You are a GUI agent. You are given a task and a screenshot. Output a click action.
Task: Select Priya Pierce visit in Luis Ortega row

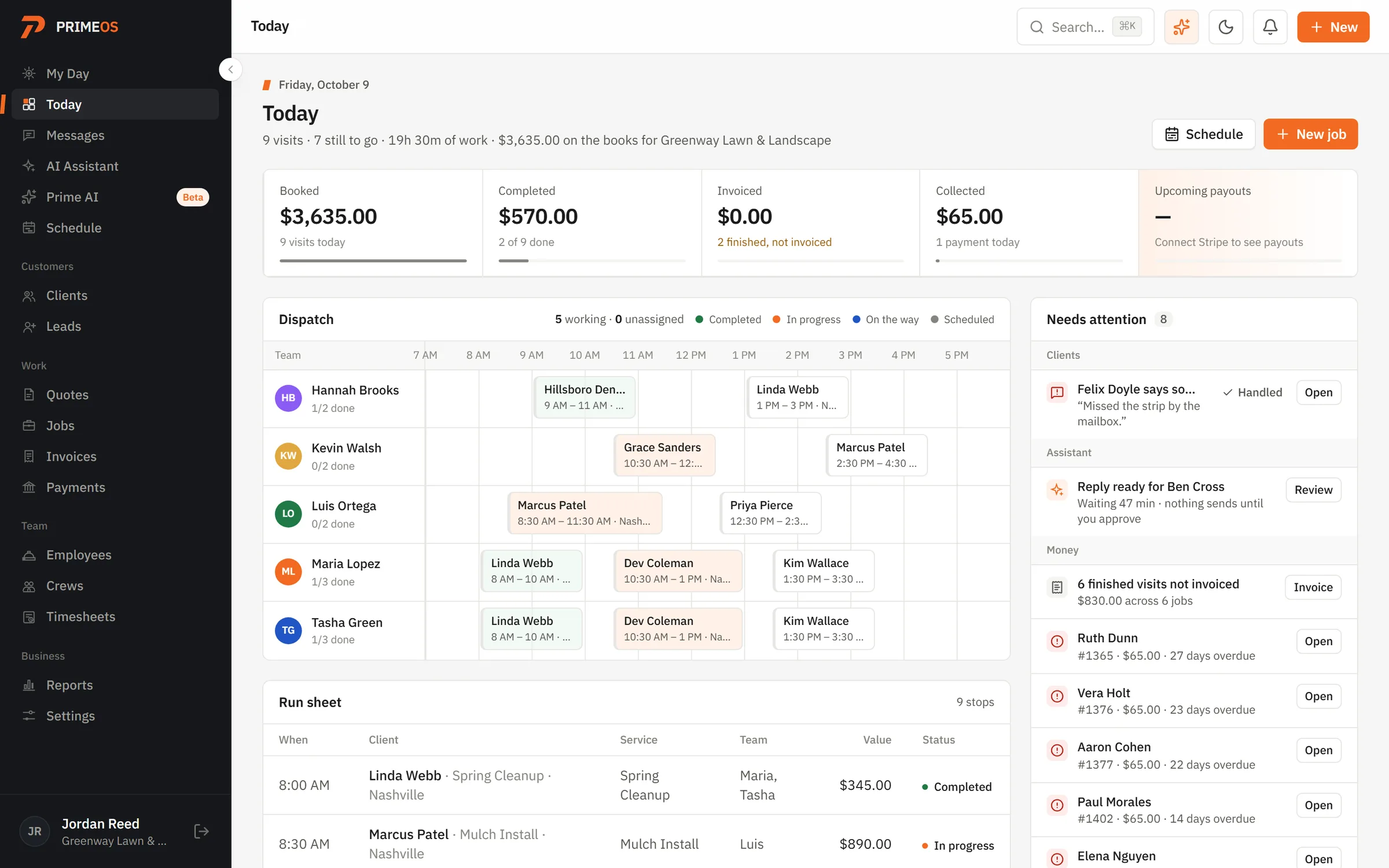[770, 513]
